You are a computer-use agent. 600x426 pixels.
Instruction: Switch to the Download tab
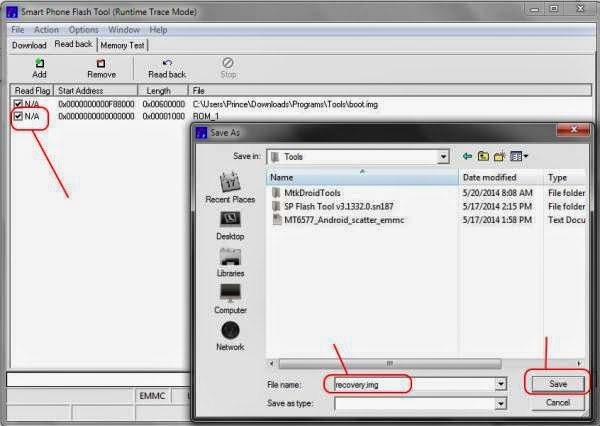point(29,45)
